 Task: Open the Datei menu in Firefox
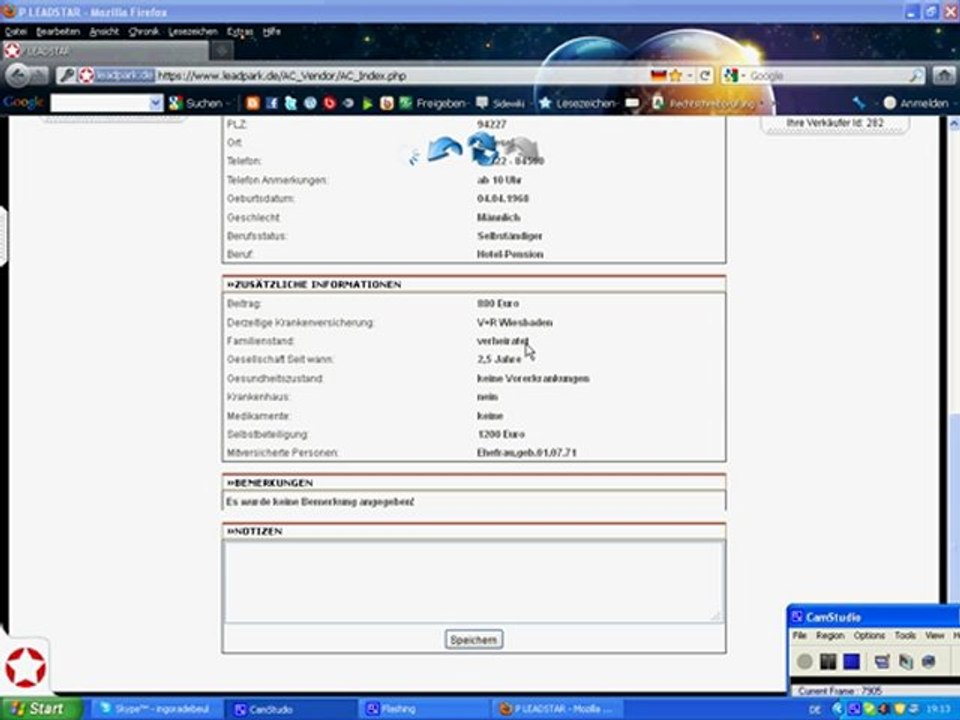pos(15,32)
